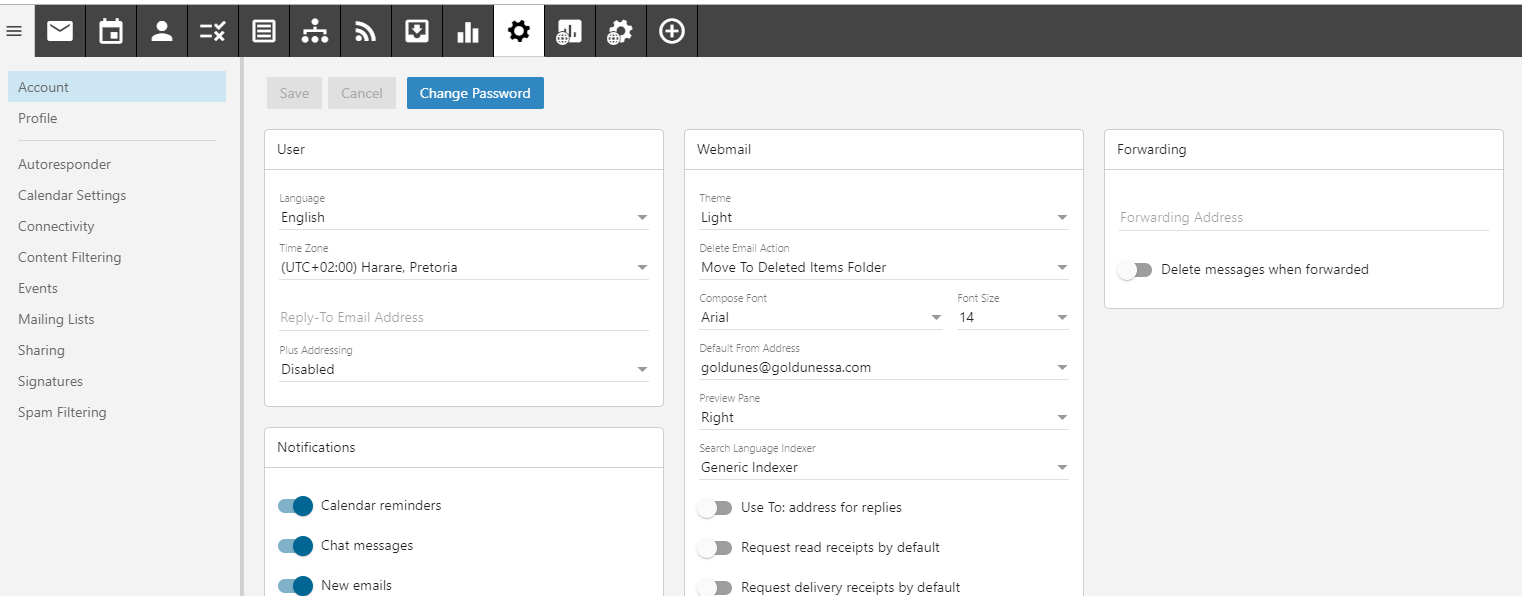Screen dimensions: 1522x596
Task: Open the hamburger menu
Action: [14, 31]
